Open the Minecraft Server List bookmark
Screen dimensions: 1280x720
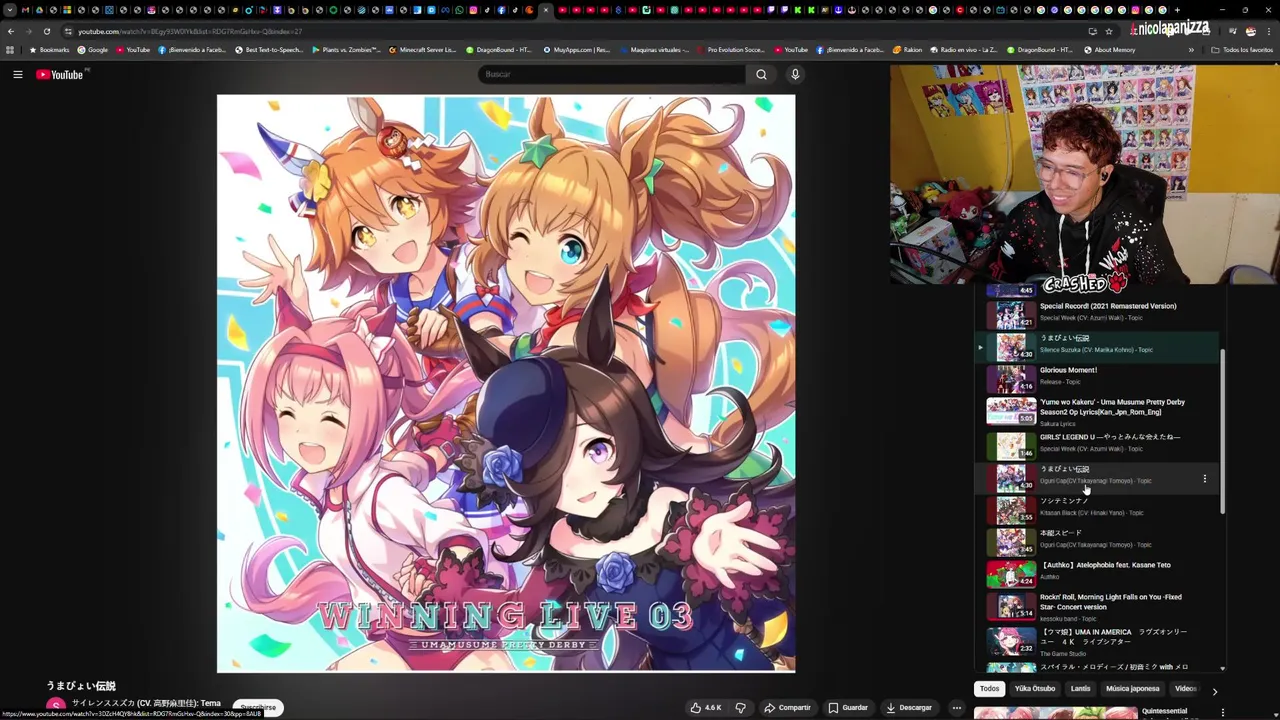[422, 49]
